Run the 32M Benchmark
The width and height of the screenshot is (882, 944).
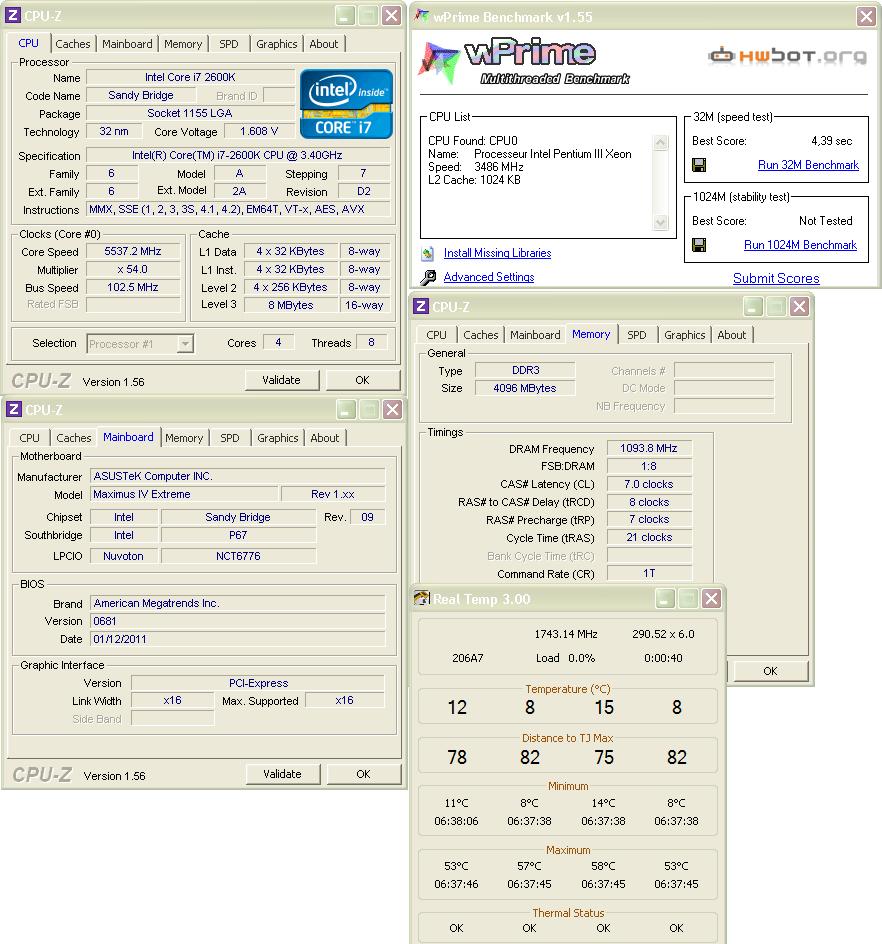click(x=808, y=165)
